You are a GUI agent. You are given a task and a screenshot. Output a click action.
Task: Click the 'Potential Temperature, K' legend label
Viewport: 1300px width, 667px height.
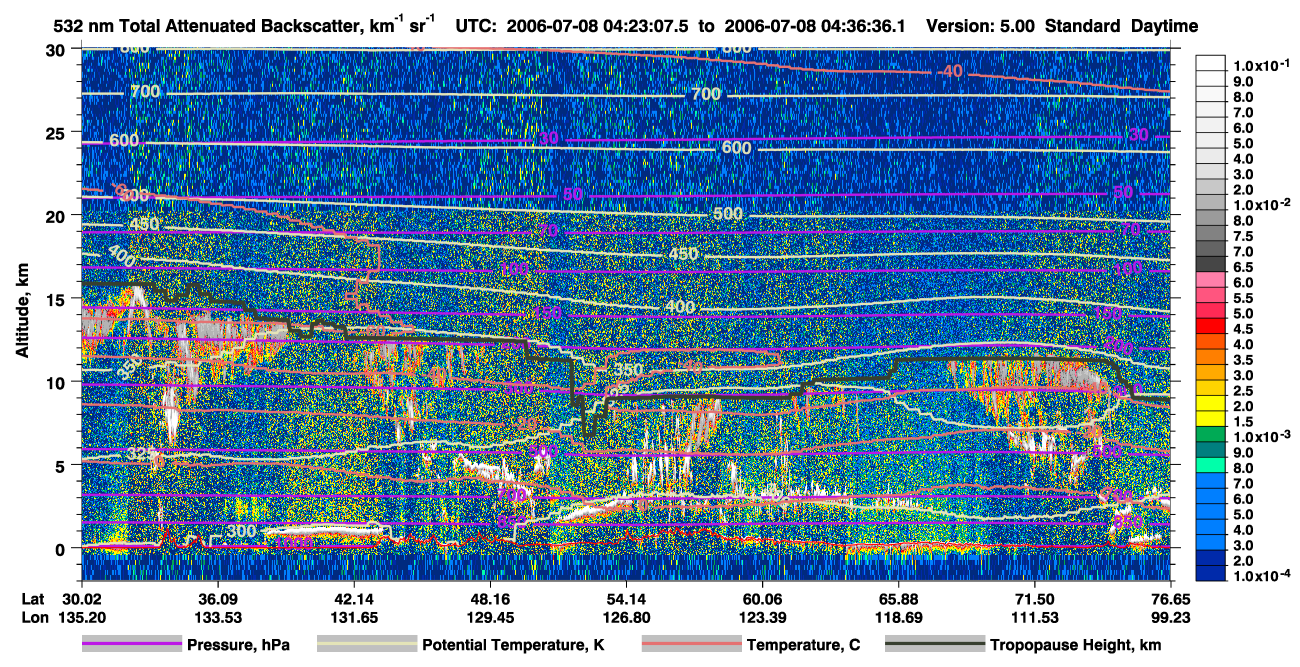513,646
